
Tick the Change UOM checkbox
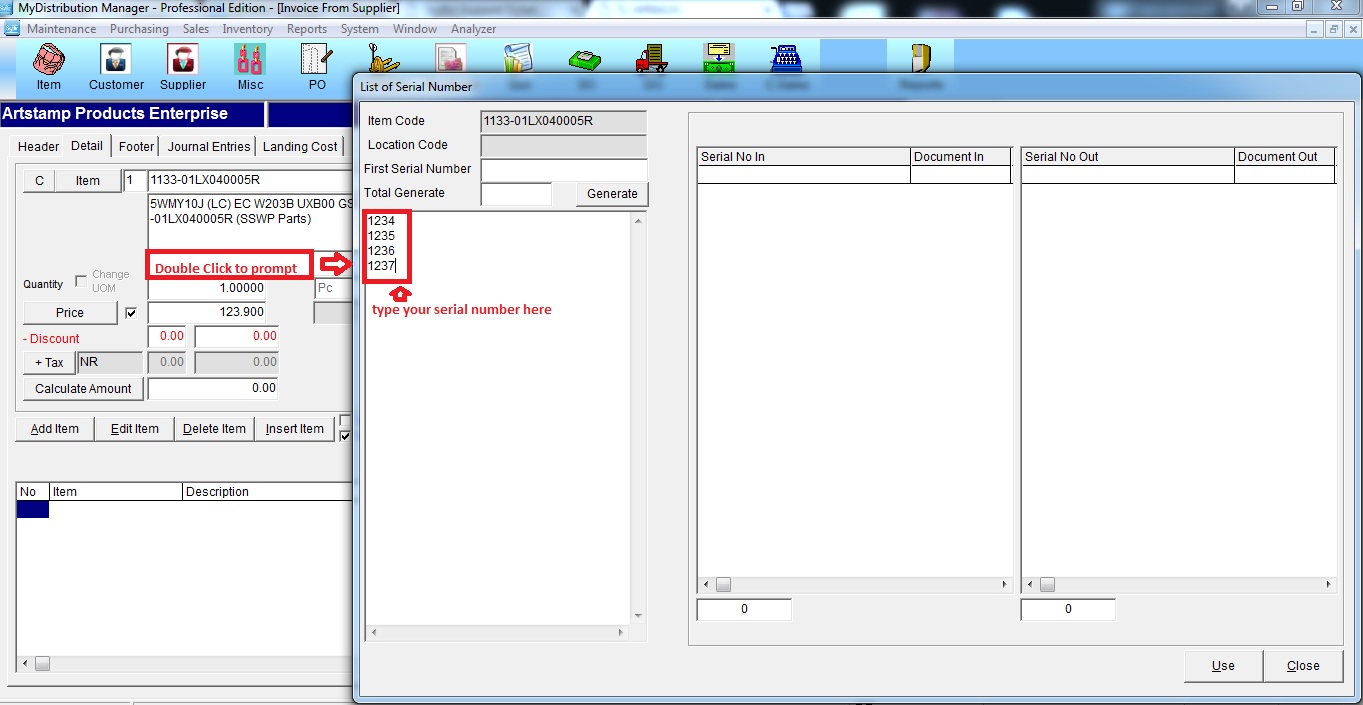81,281
